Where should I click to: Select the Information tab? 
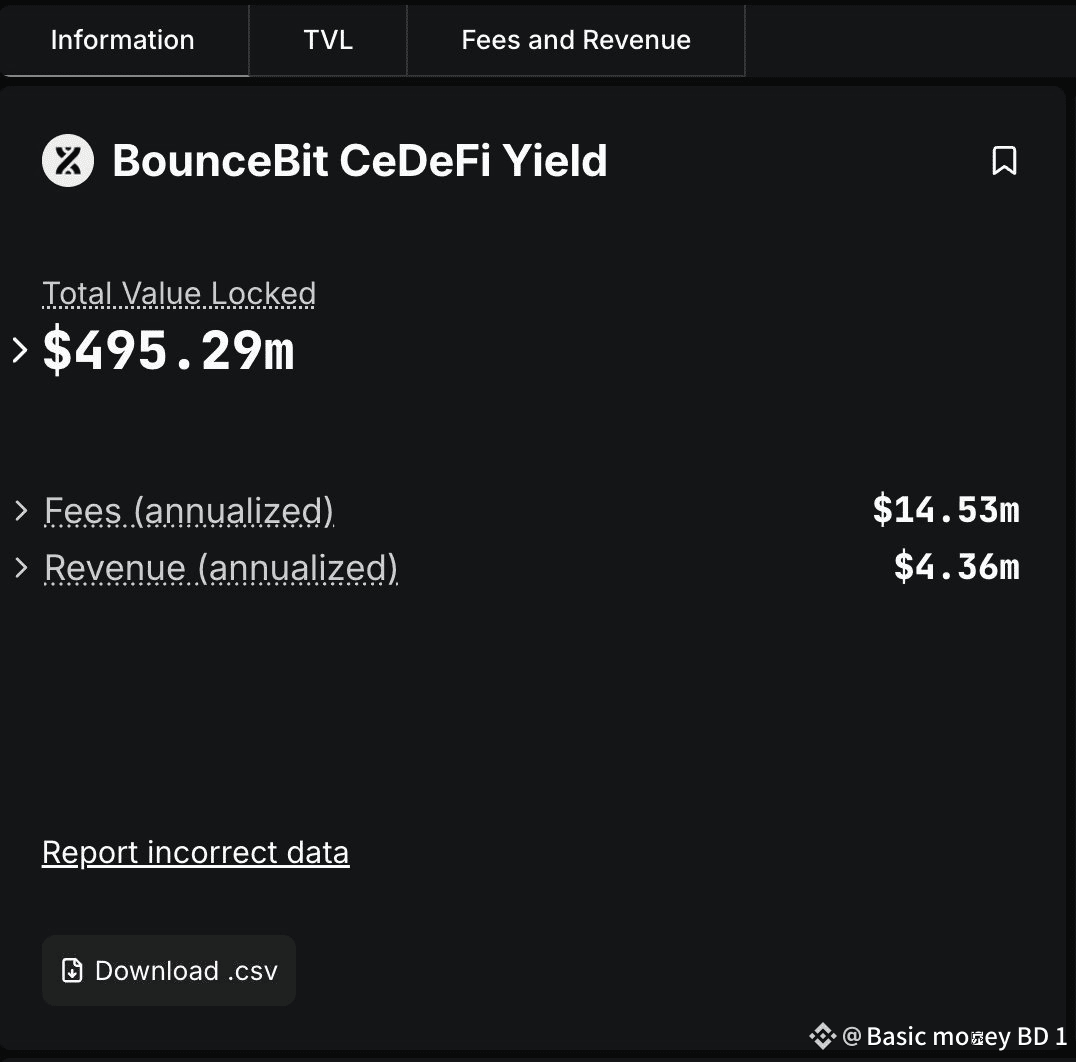122,40
